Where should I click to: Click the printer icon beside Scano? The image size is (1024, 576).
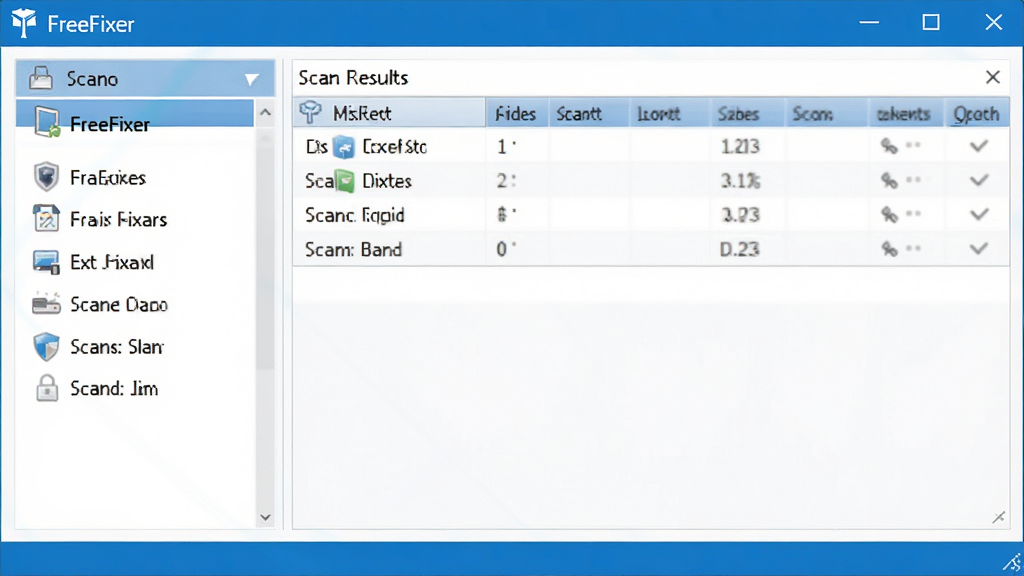pyautogui.click(x=41, y=78)
